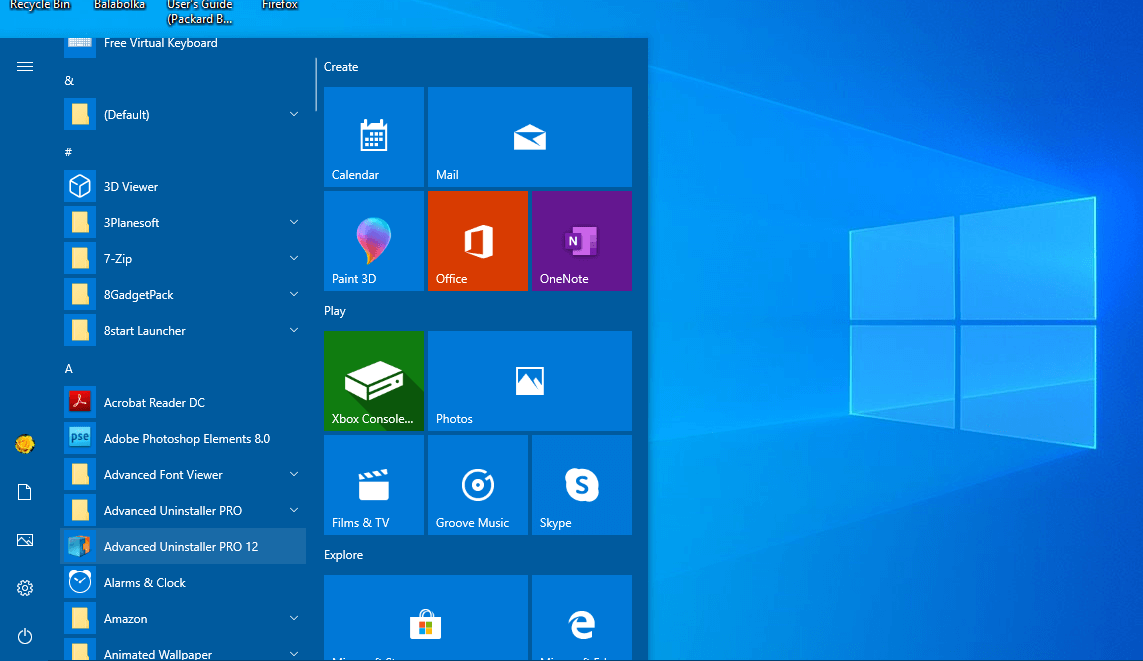
Task: Click the 'Advanced Uninstaller PRO 12' app name
Action: coord(181,547)
